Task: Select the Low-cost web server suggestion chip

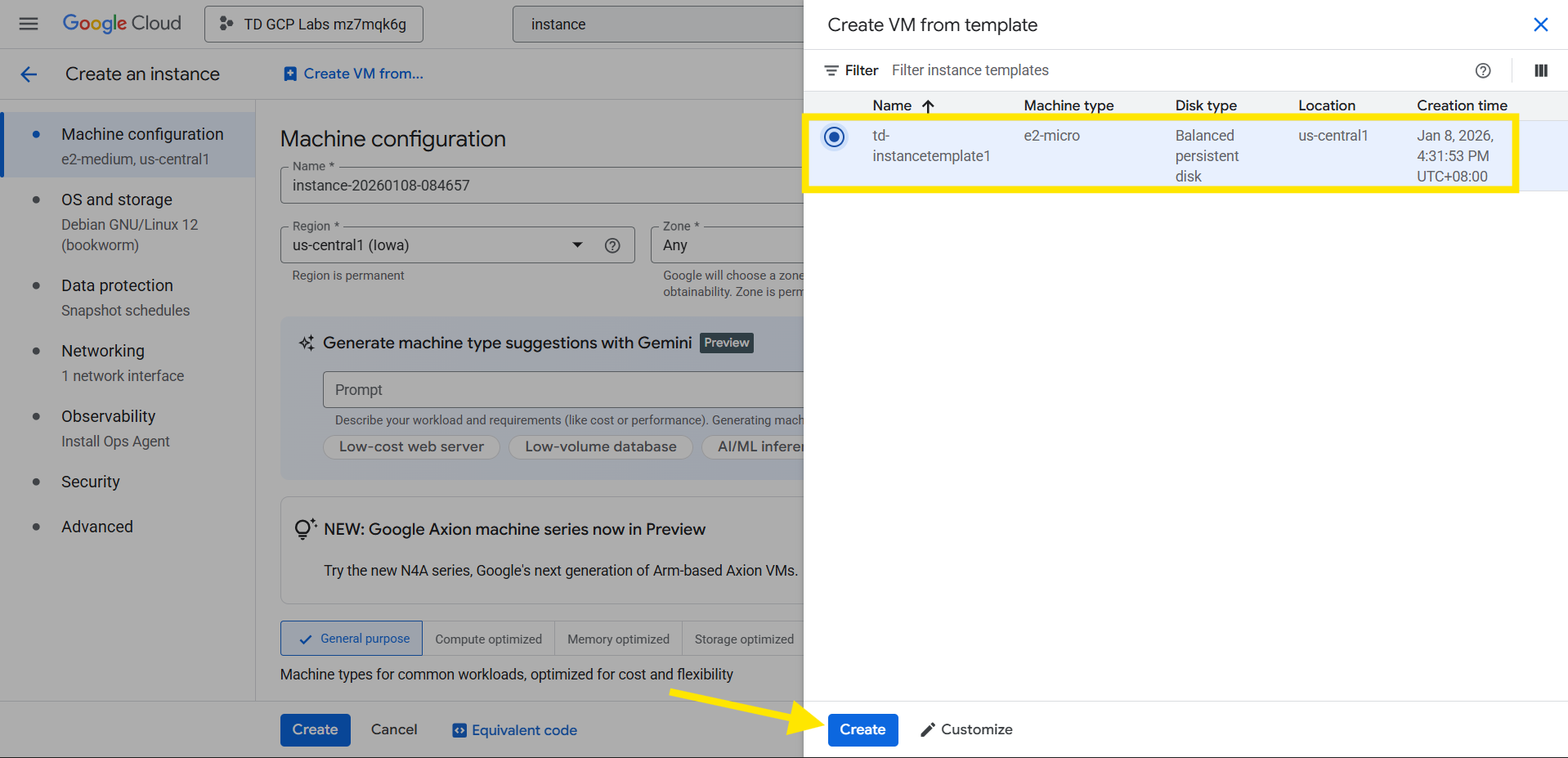Action: (x=411, y=446)
